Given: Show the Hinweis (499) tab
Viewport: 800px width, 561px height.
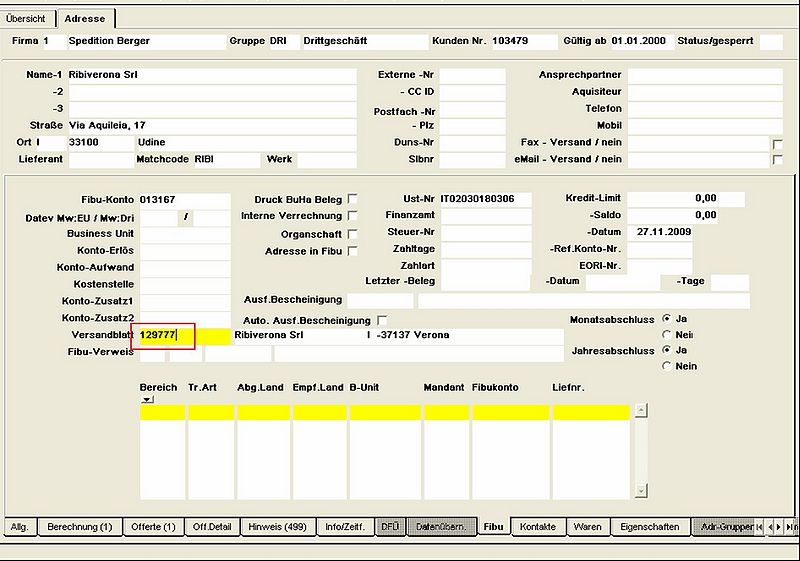Looking at the screenshot, I should coord(278,527).
